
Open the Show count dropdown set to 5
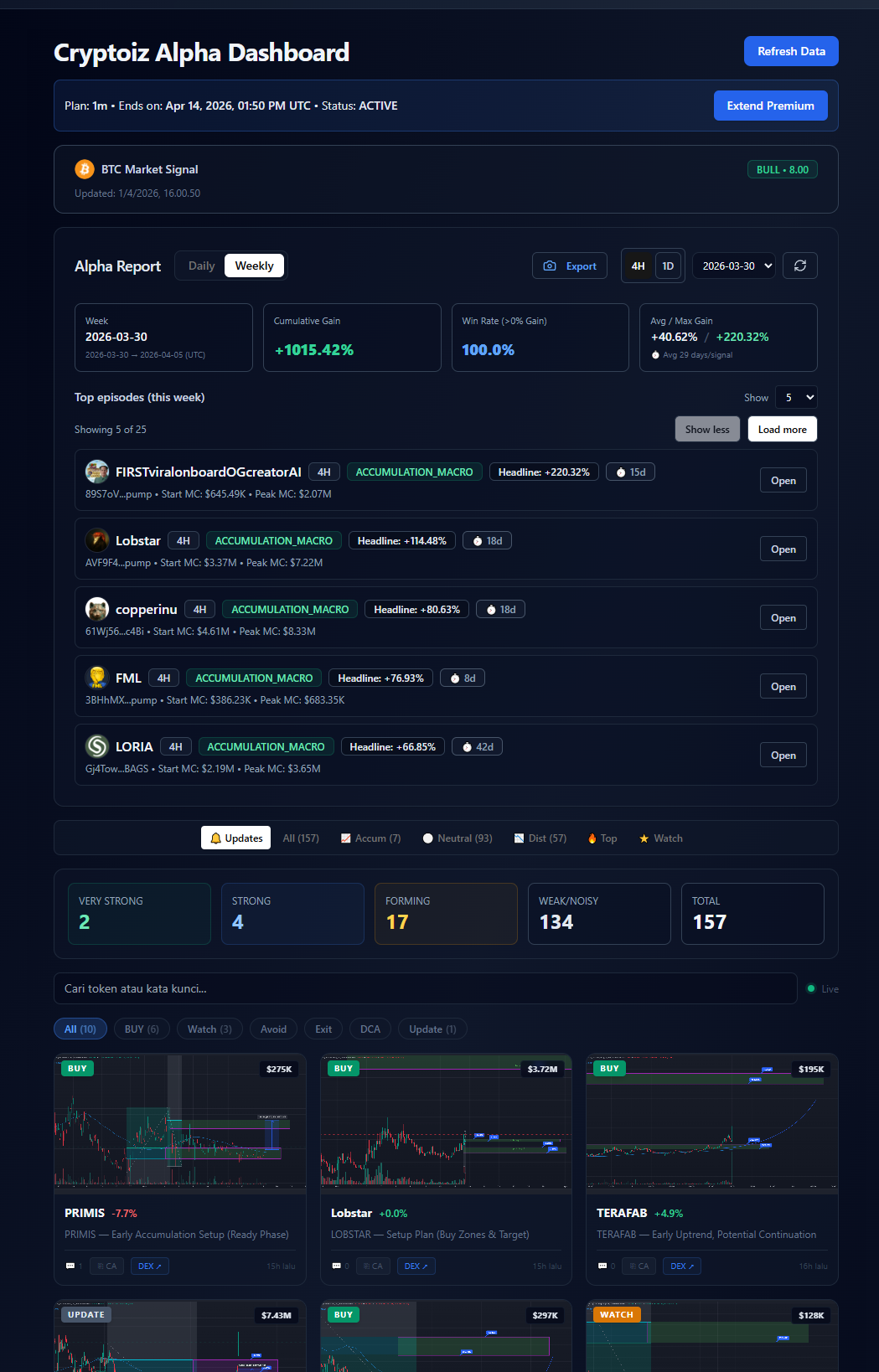[796, 397]
